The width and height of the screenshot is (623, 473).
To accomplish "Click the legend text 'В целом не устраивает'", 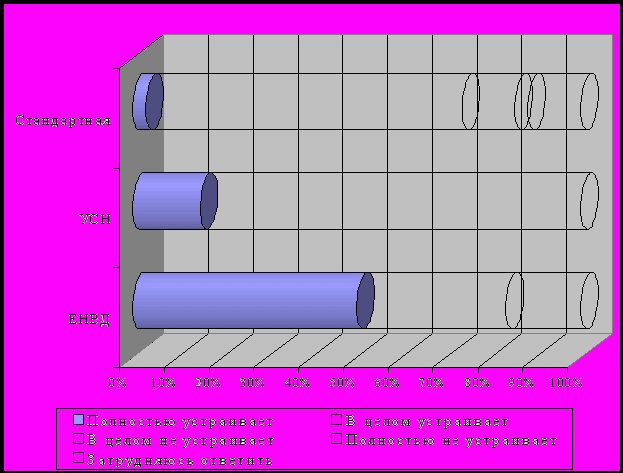I will tap(180, 440).
